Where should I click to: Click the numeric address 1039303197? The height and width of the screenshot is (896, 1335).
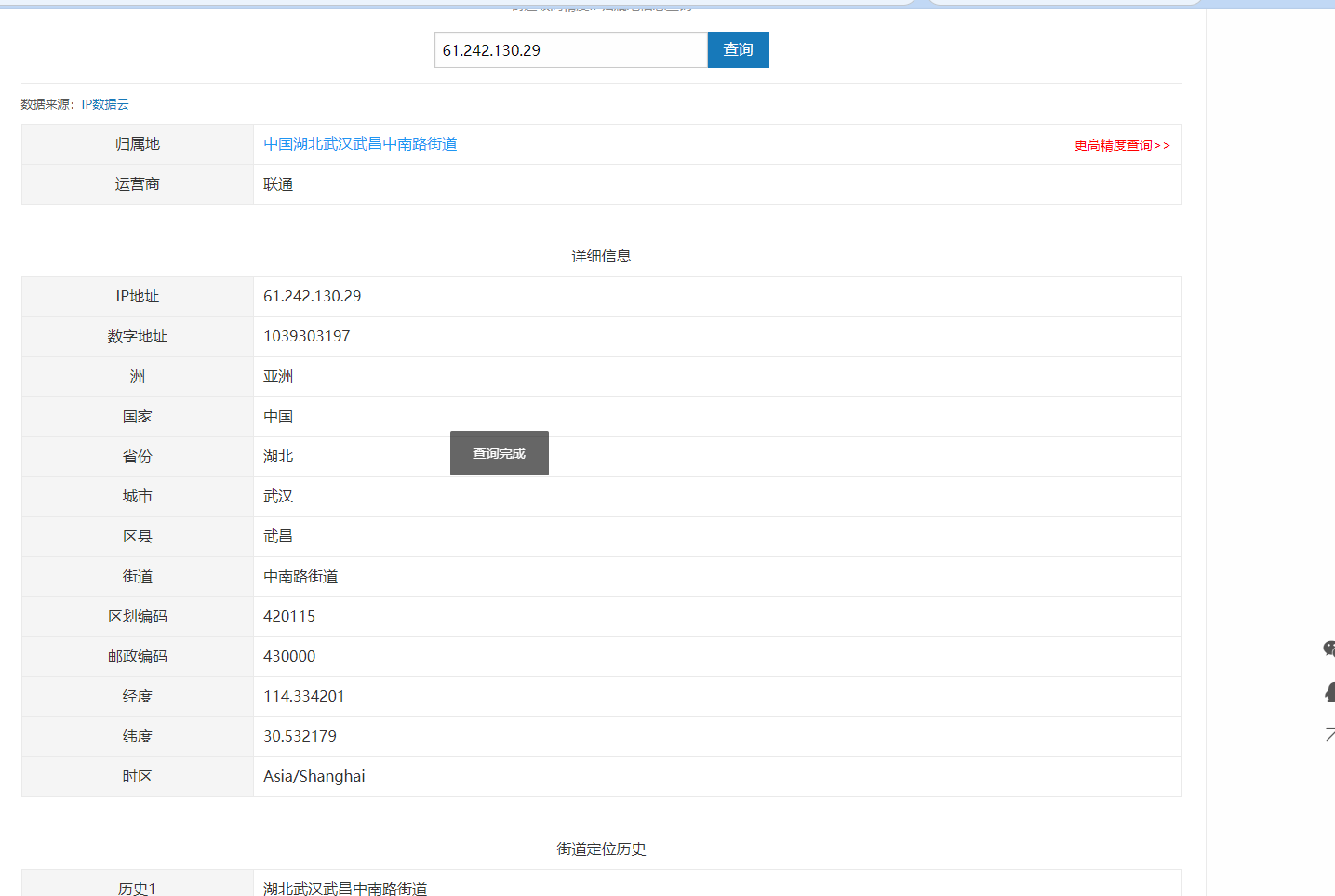point(307,336)
